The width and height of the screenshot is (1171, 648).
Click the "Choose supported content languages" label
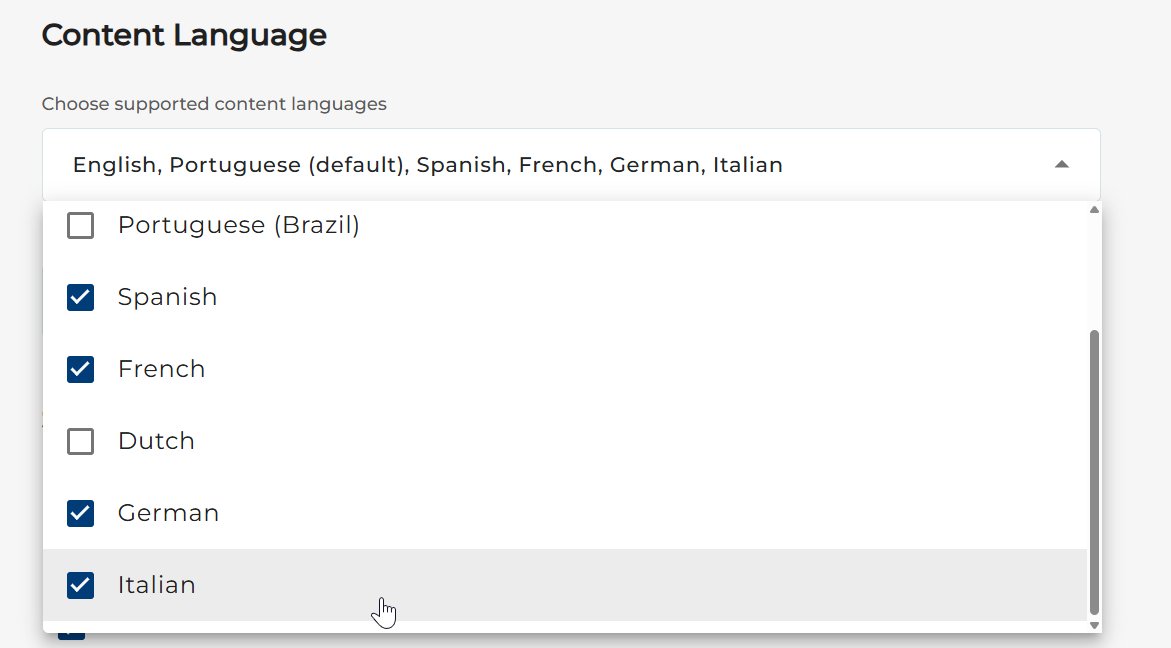click(214, 104)
